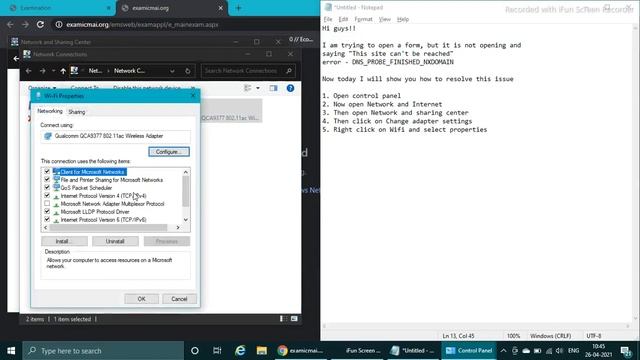Open the Format menu in Notepad
The width and height of the screenshot is (640, 360).
[363, 19]
